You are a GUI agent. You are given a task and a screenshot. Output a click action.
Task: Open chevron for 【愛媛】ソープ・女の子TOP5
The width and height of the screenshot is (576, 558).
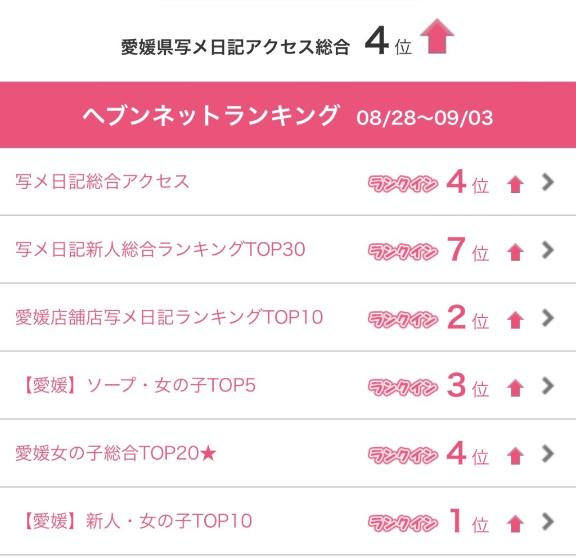(x=548, y=386)
